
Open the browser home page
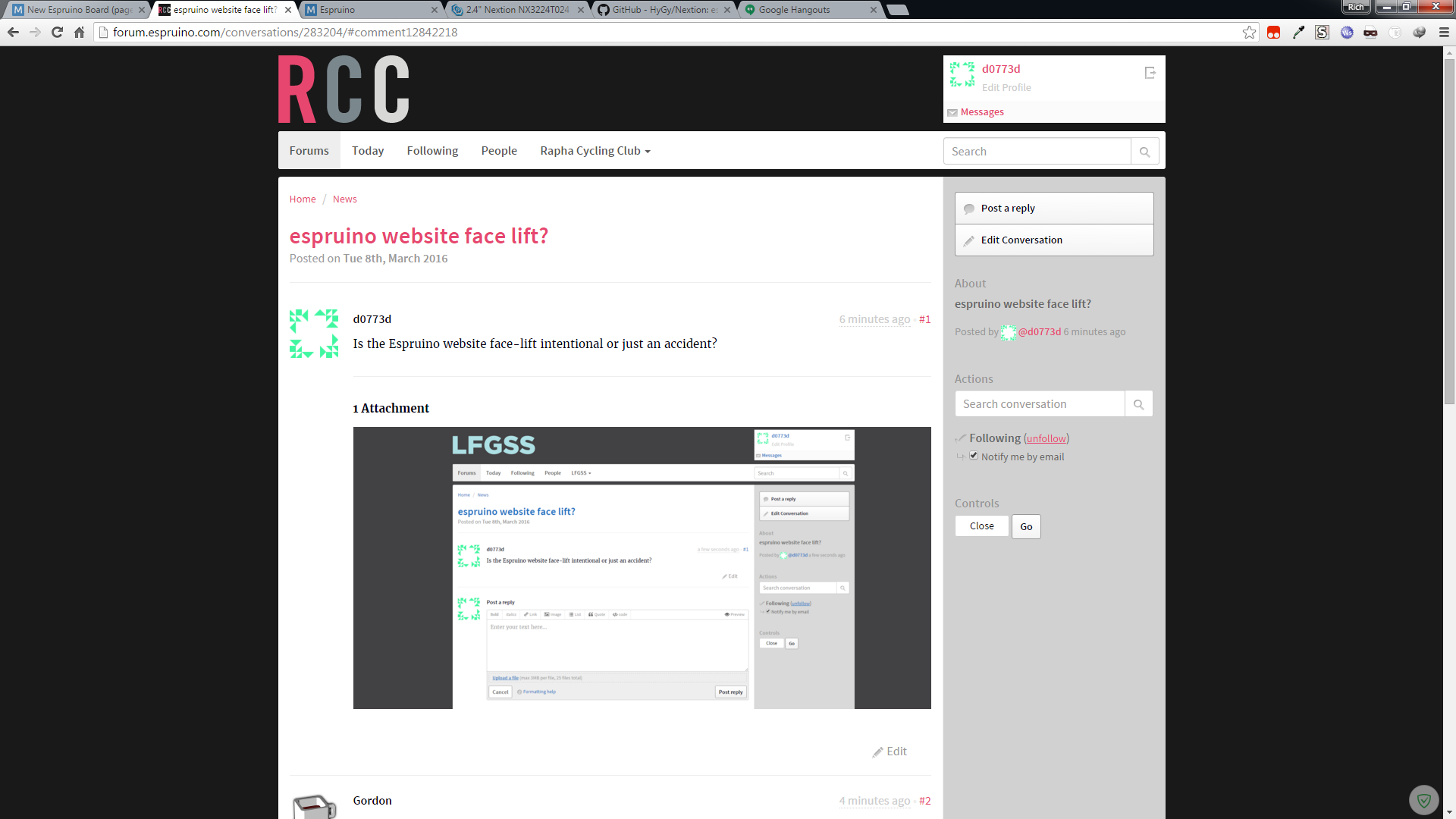(x=79, y=32)
